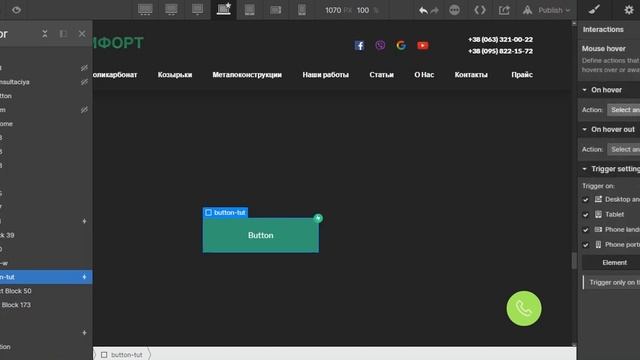Select the starred base desktop breakpoint
This screenshot has width=640, height=360.
point(224,9)
